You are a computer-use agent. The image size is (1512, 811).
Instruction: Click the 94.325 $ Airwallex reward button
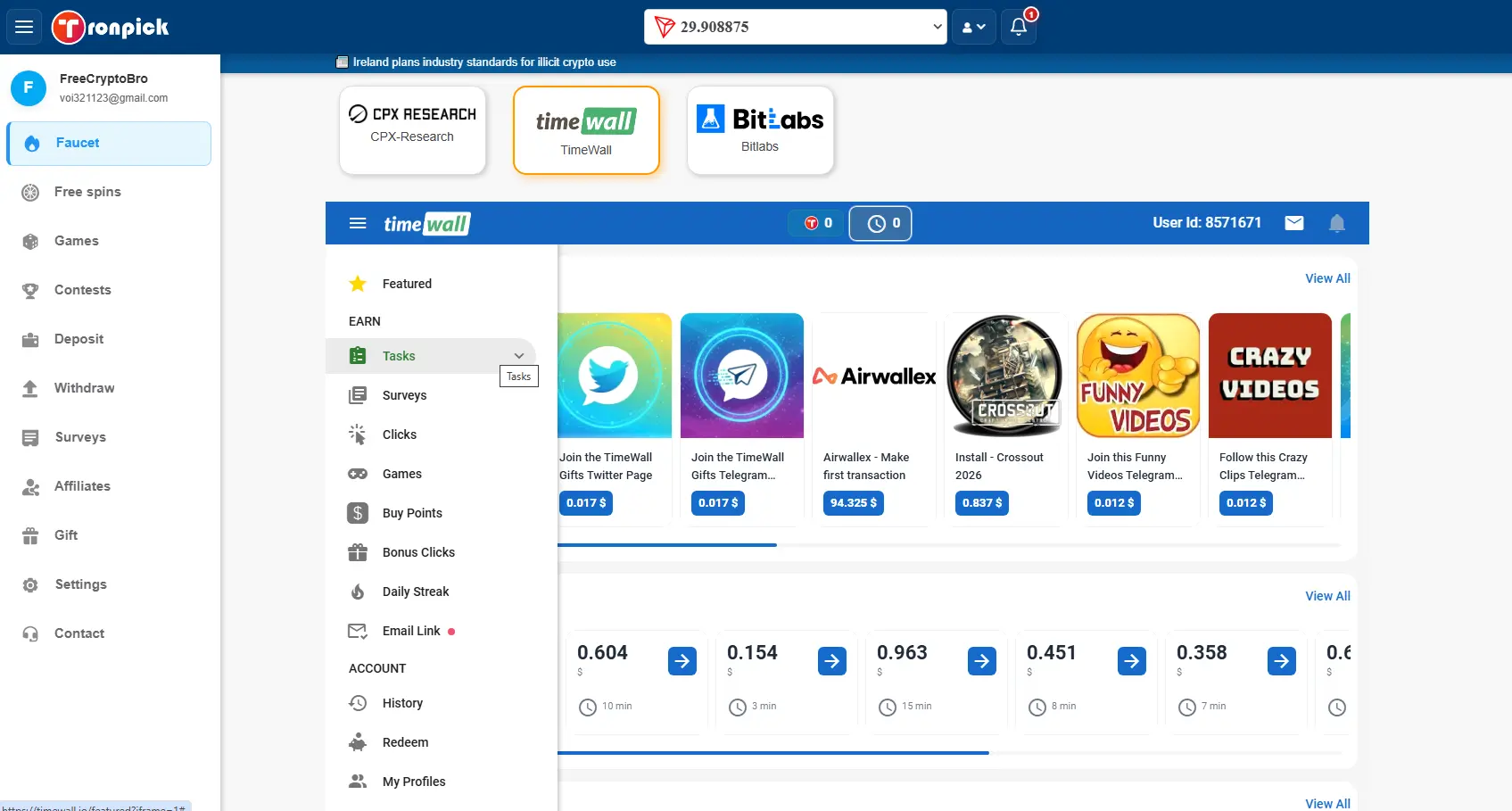[x=854, y=503]
